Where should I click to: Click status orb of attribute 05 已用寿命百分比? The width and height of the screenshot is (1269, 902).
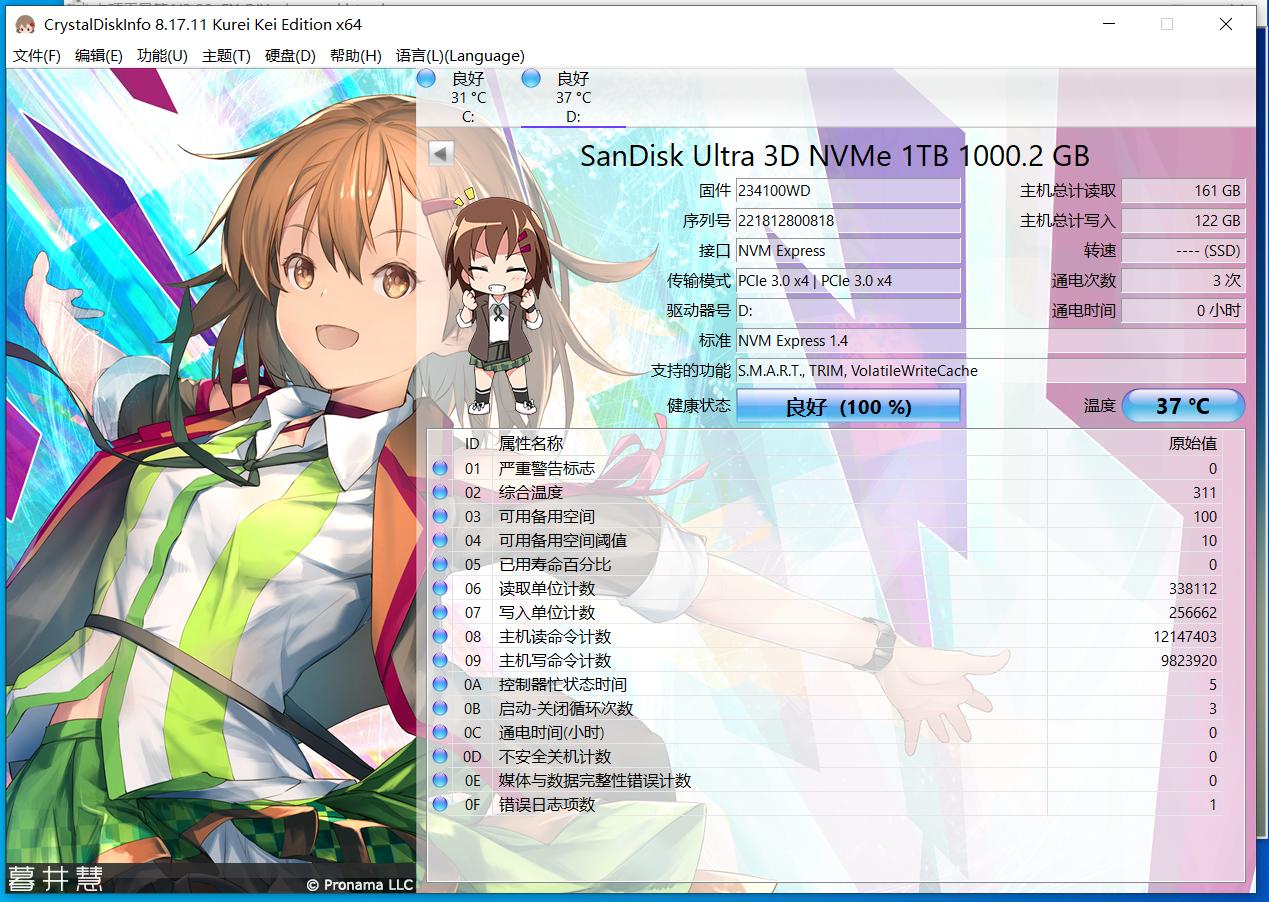click(x=440, y=564)
